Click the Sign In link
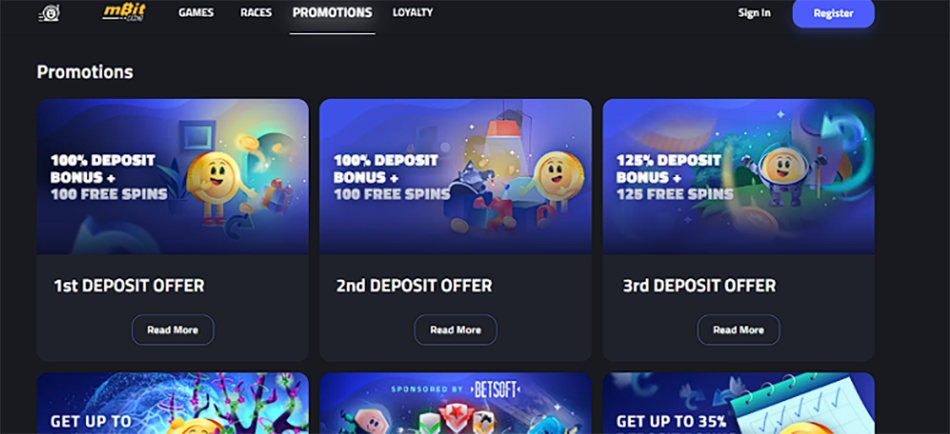This screenshot has height=434, width=950. pyautogui.click(x=754, y=13)
